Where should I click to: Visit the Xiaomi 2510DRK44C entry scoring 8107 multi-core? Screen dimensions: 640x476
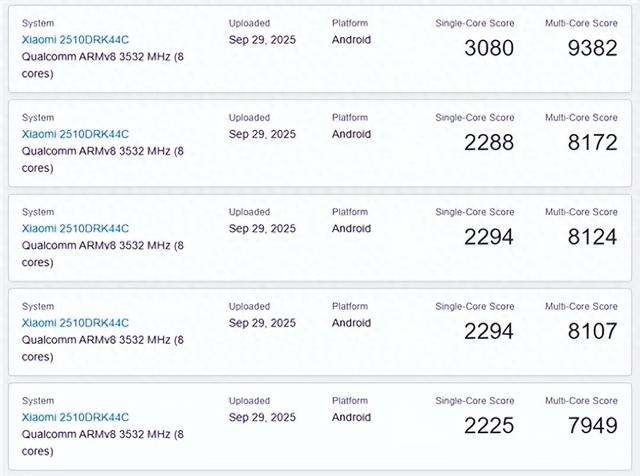click(76, 323)
